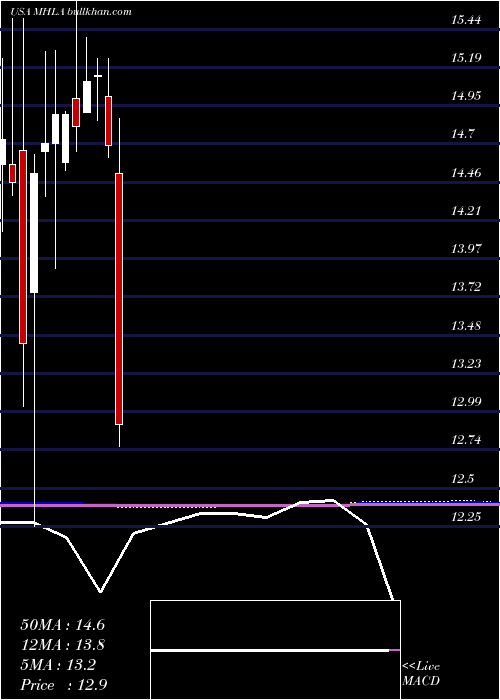This screenshot has width=500, height=700.
Task: Click the 13.97 price axis label
Action: tap(466, 249)
